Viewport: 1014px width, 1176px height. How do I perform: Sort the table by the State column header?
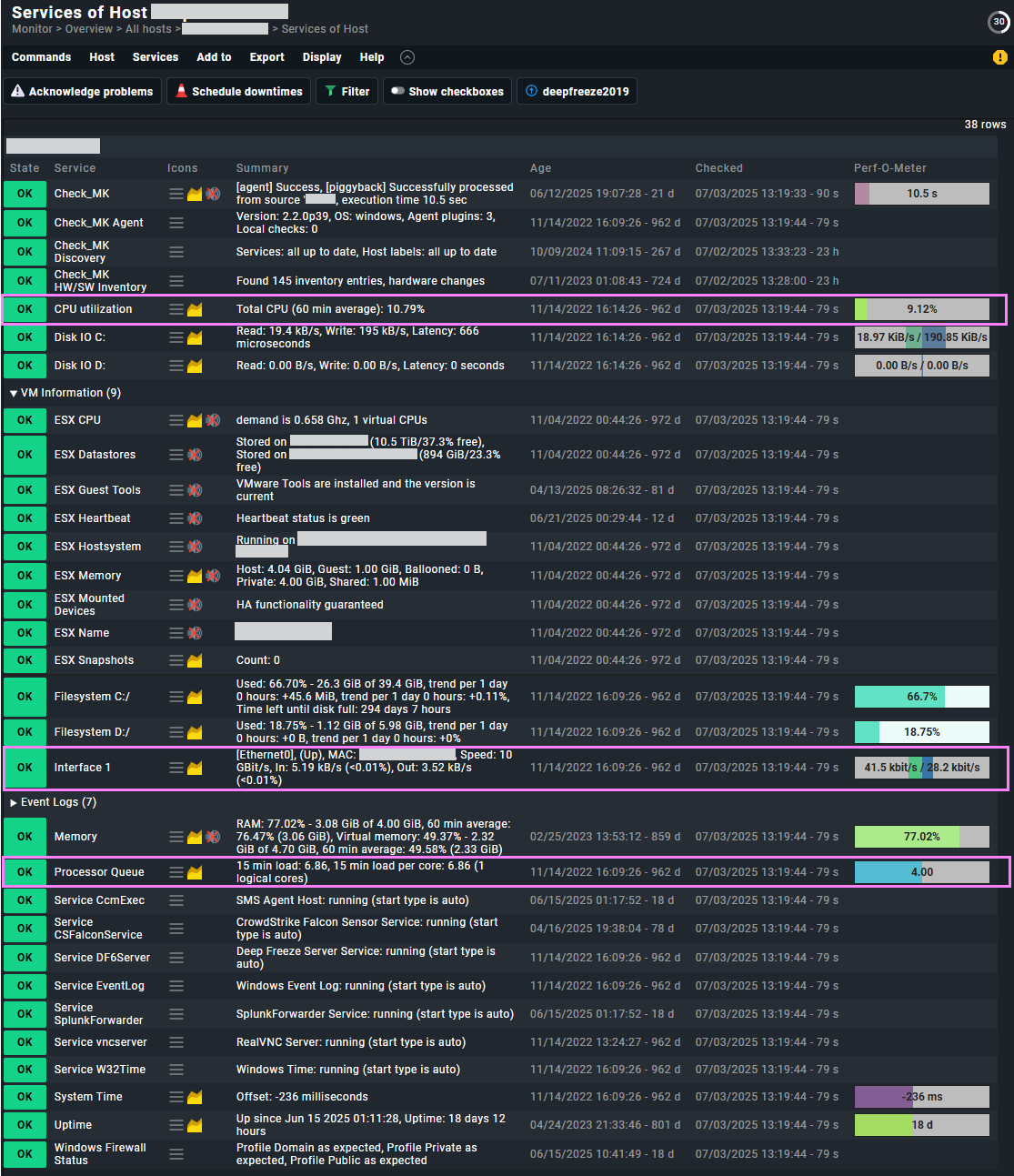click(25, 168)
